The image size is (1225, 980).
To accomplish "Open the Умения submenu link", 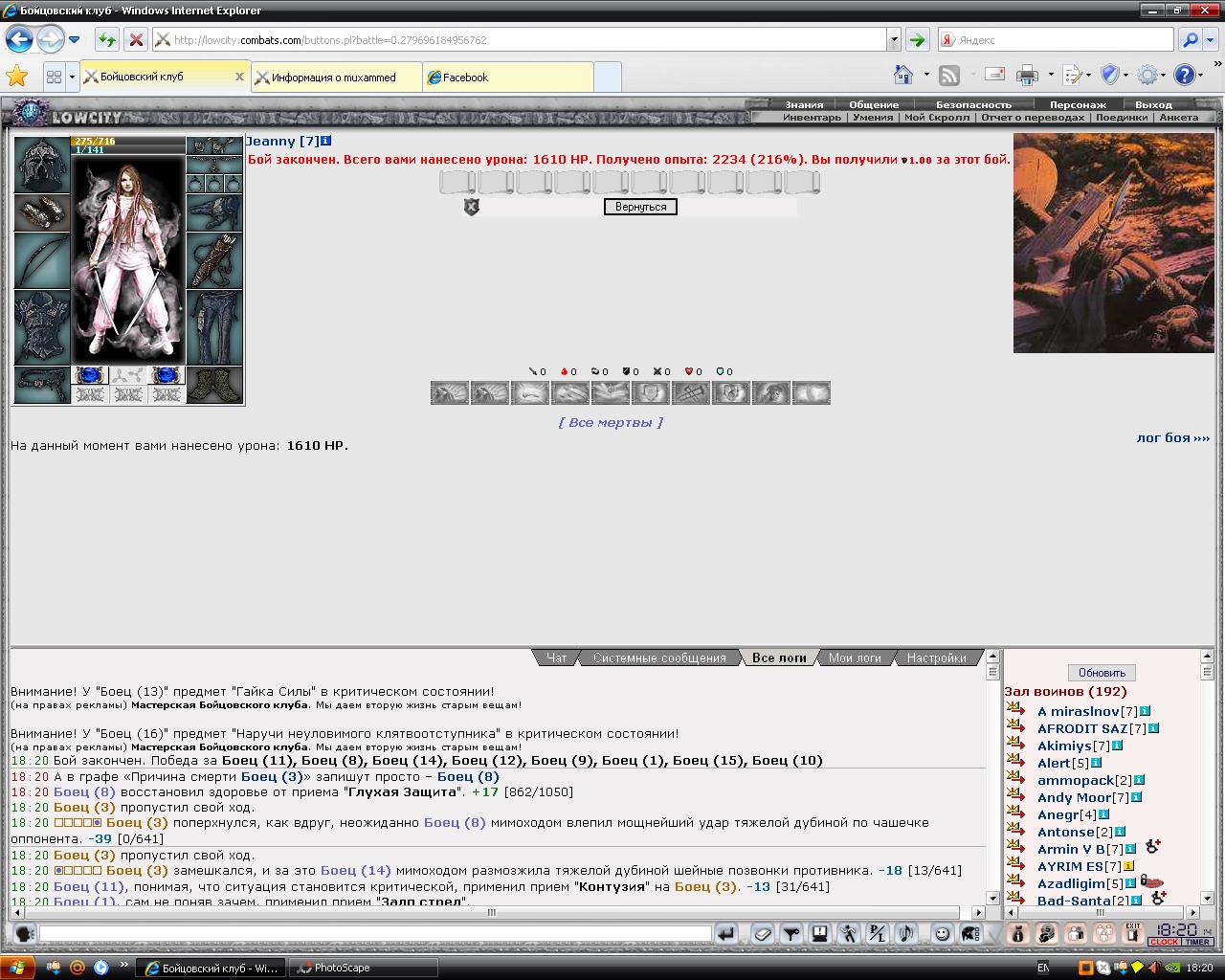I will pos(873,117).
